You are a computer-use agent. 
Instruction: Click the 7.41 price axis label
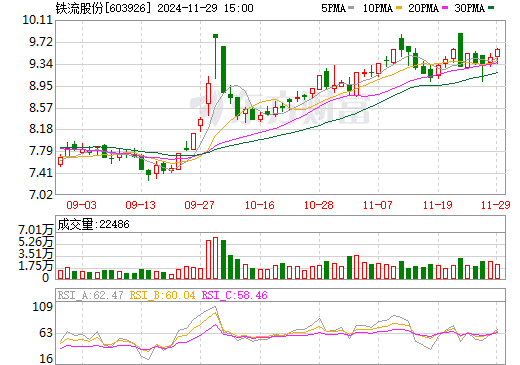(x=41, y=173)
